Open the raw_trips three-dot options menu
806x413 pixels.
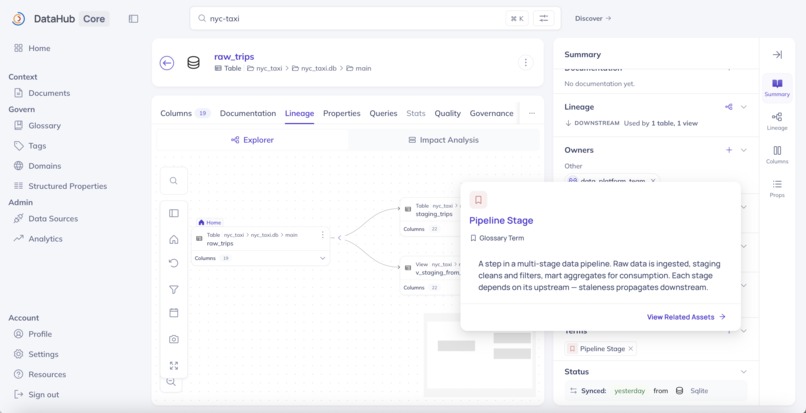525,63
